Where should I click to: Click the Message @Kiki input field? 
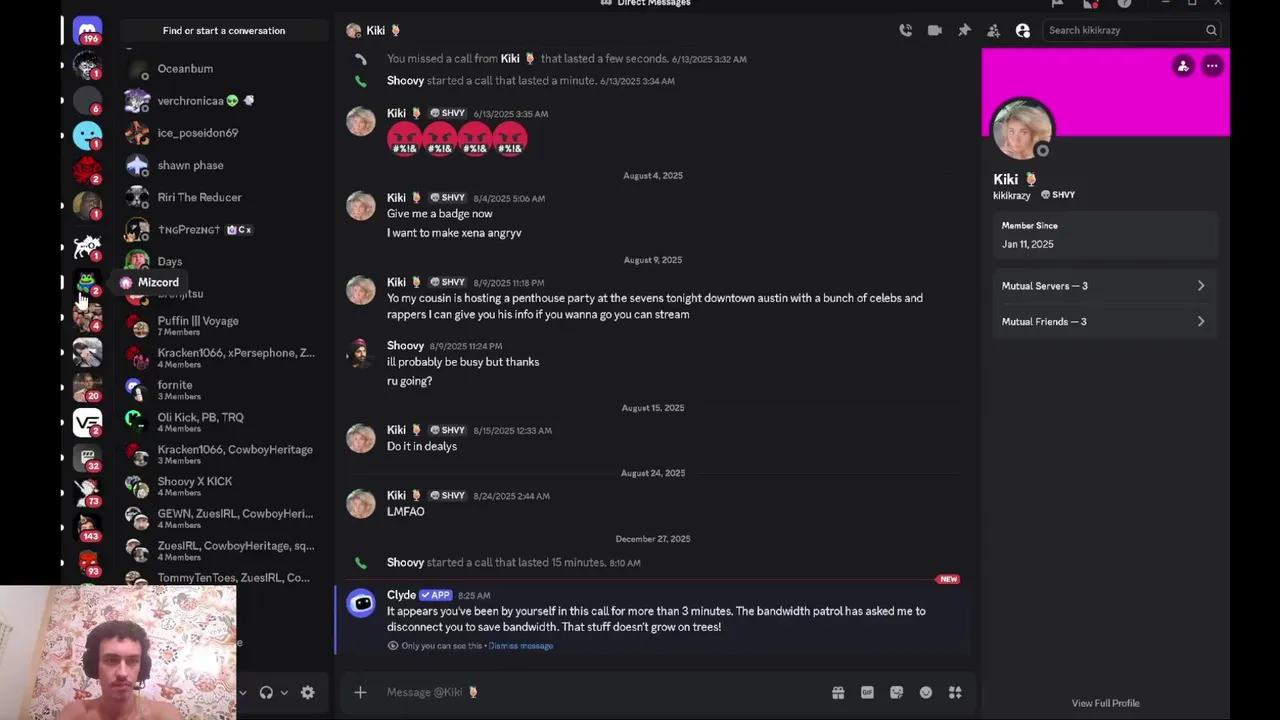[600, 692]
